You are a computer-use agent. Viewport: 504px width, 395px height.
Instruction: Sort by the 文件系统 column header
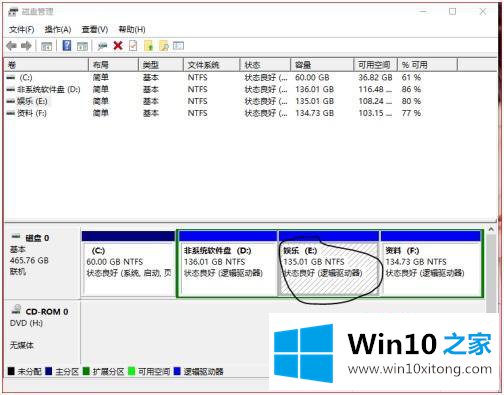coord(212,65)
